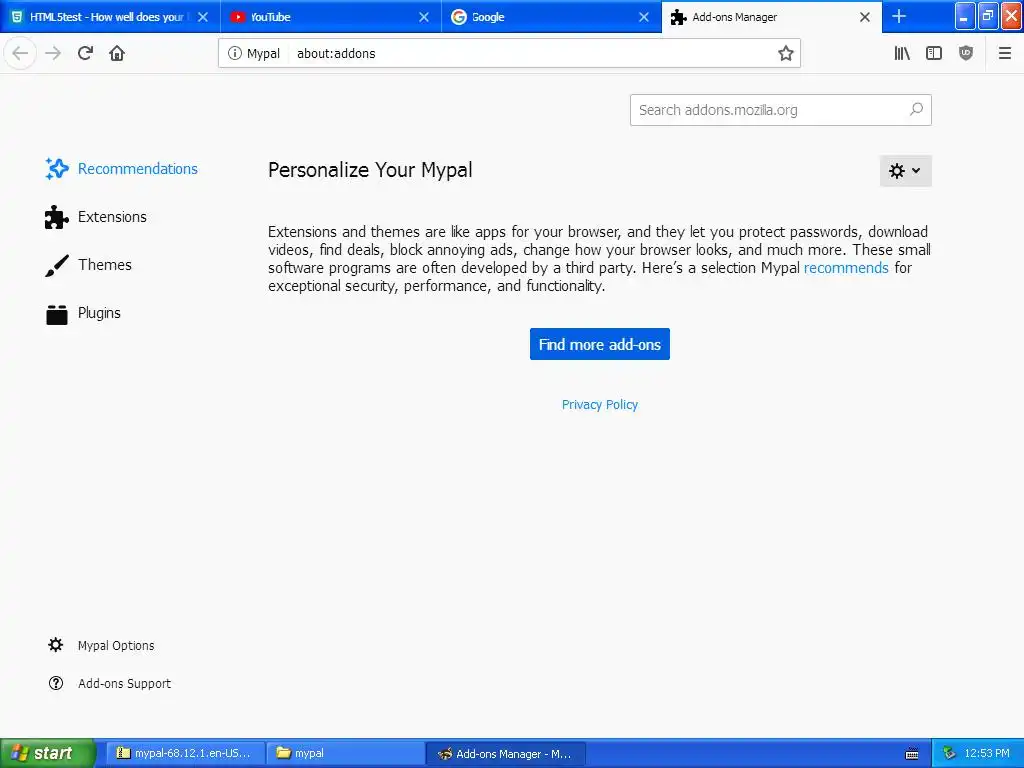Viewport: 1024px width, 768px height.
Task: Go back to previous page
Action: tap(20, 53)
